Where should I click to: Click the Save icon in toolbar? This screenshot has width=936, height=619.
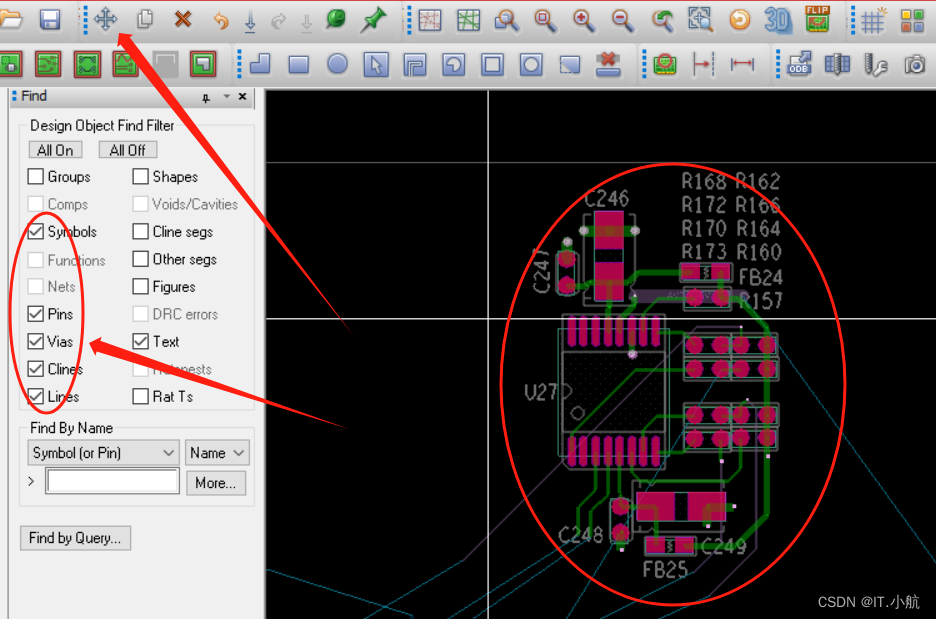point(50,19)
